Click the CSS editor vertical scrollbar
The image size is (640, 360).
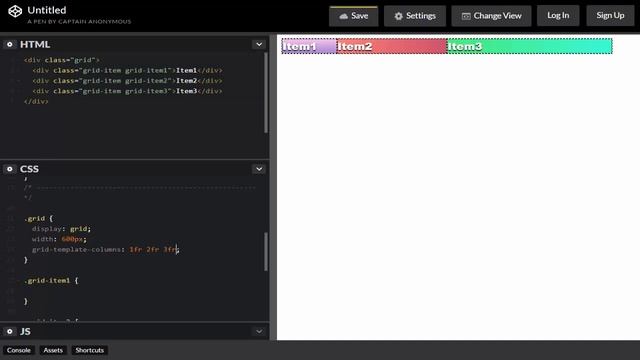[x=266, y=252]
